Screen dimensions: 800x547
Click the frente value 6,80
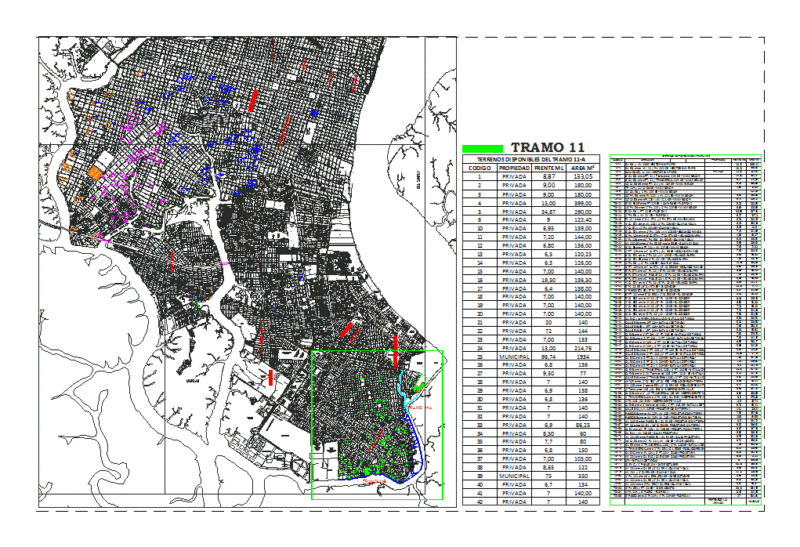(x=548, y=245)
